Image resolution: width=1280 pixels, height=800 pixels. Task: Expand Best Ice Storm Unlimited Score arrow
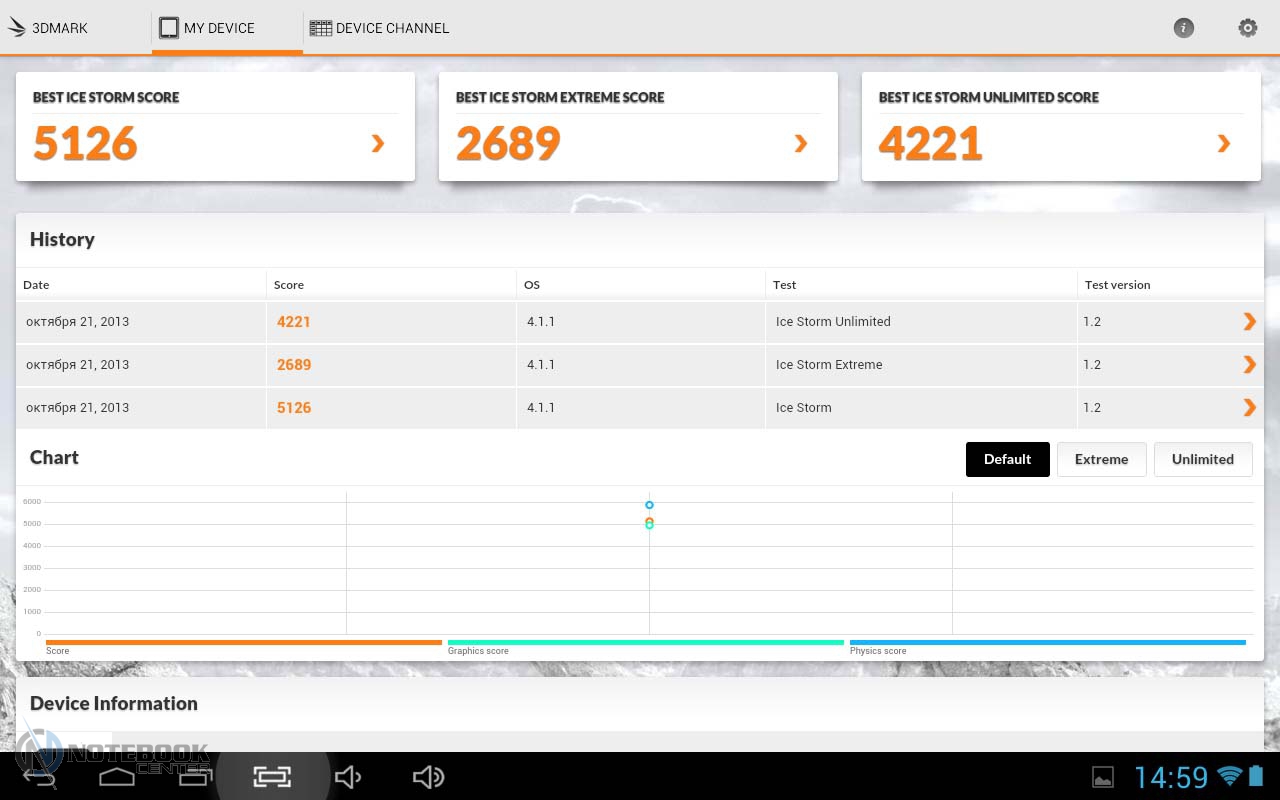[x=1224, y=144]
